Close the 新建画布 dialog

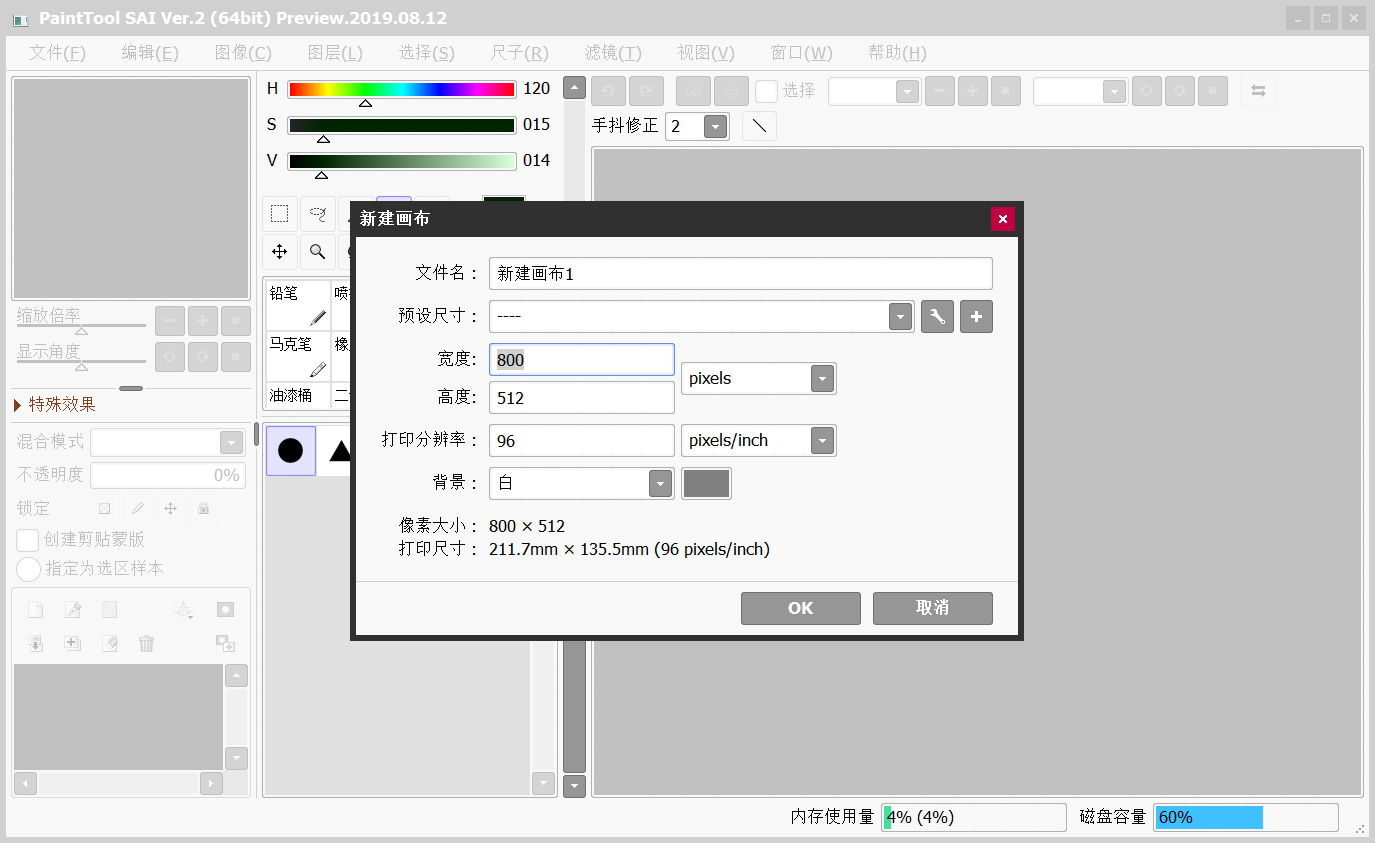click(1003, 219)
